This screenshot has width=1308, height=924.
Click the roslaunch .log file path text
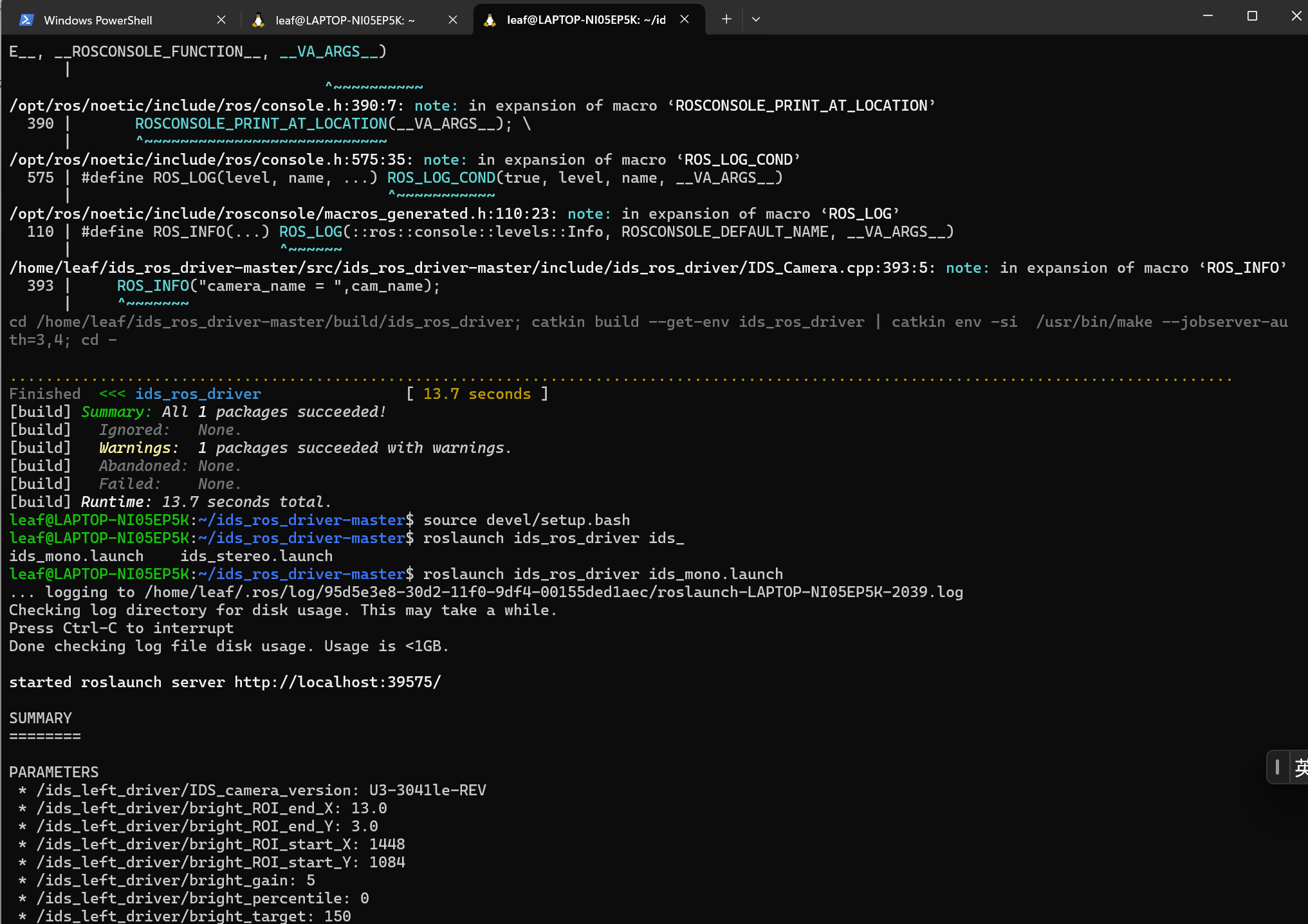tap(553, 592)
